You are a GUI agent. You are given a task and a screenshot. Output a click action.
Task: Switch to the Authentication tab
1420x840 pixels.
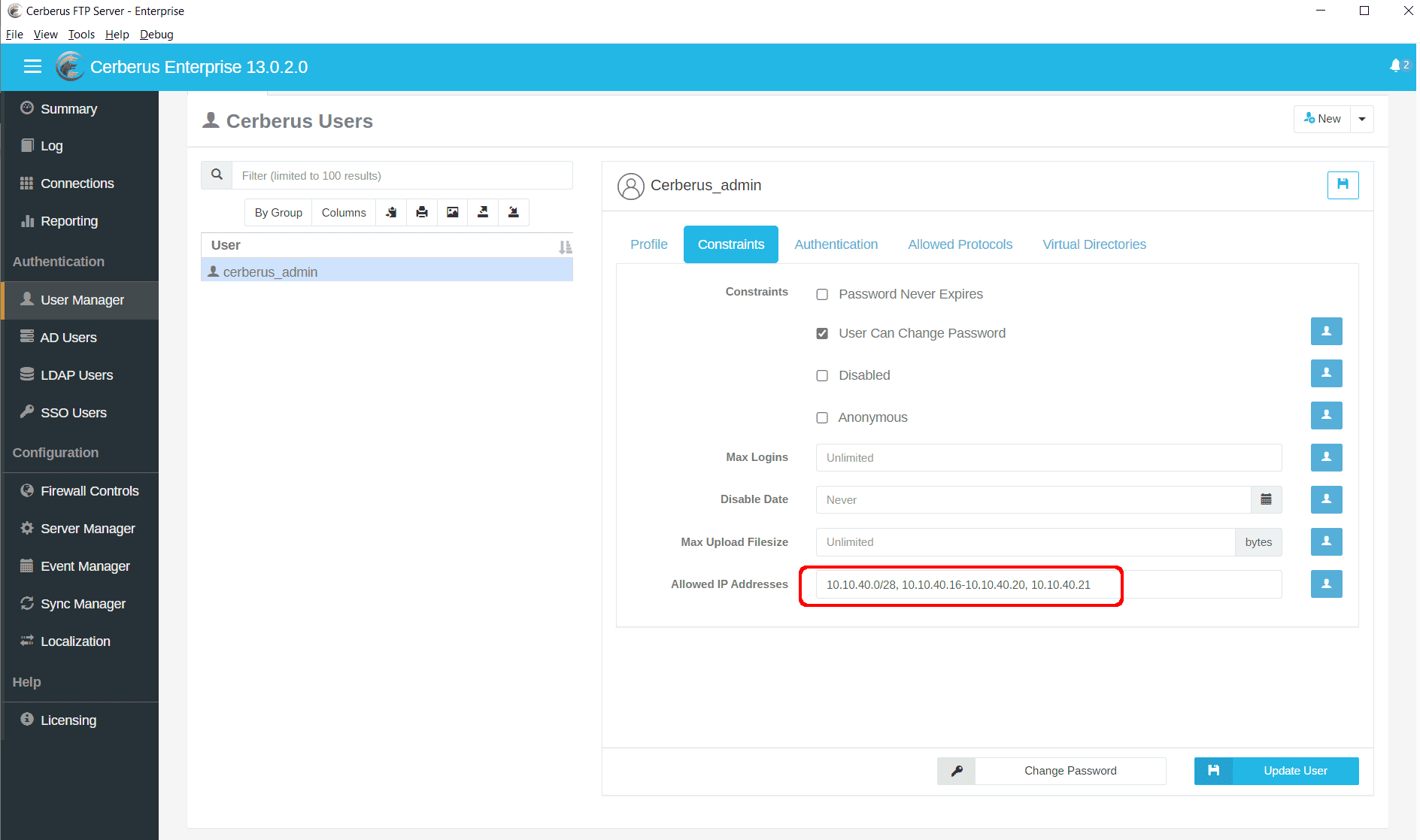836,244
